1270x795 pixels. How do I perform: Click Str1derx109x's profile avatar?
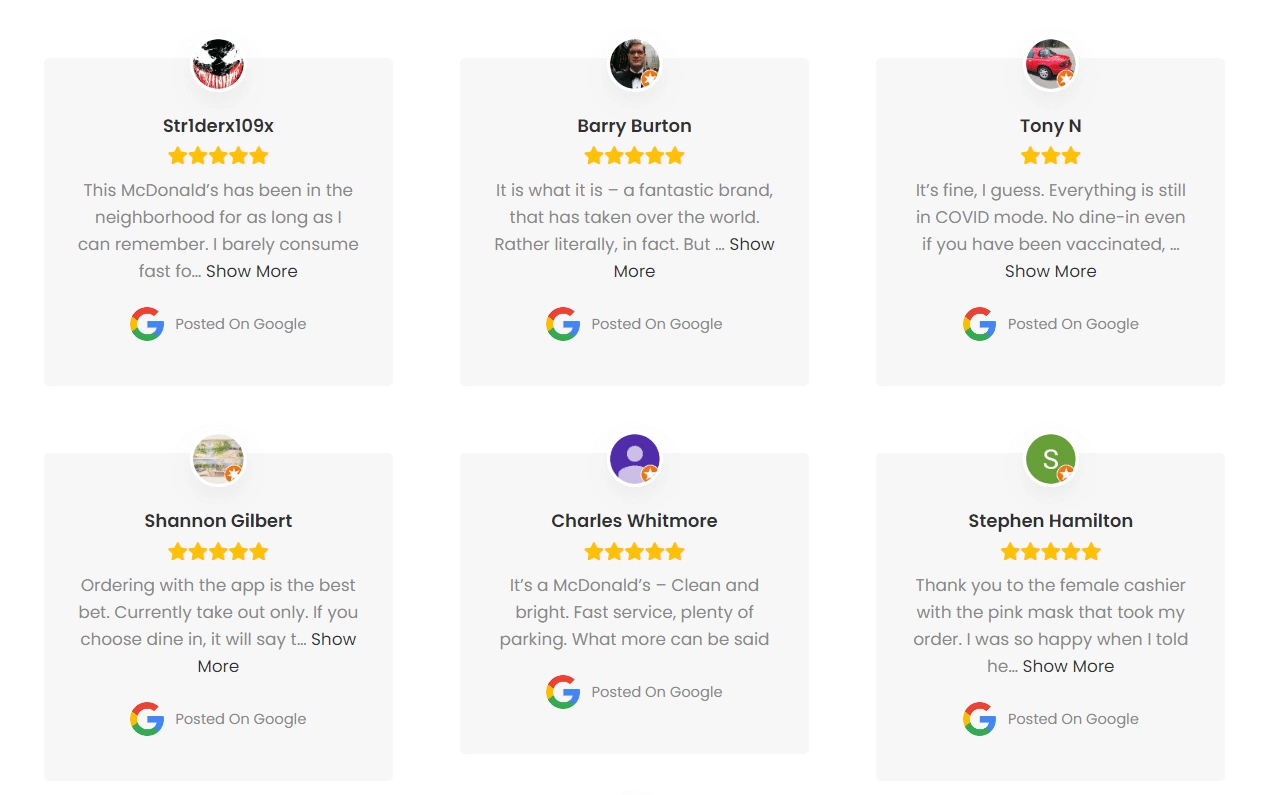(x=218, y=64)
